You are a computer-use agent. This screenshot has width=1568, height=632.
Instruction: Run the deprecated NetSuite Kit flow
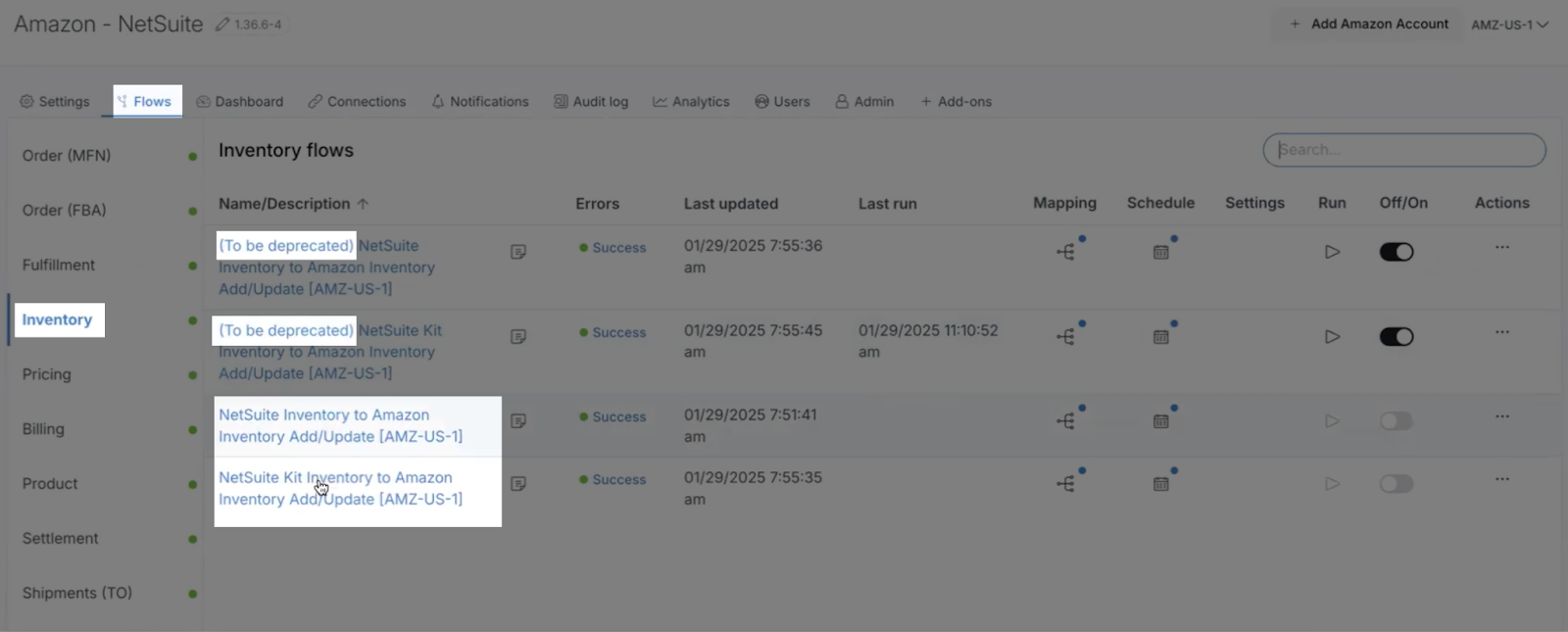[x=1332, y=336]
